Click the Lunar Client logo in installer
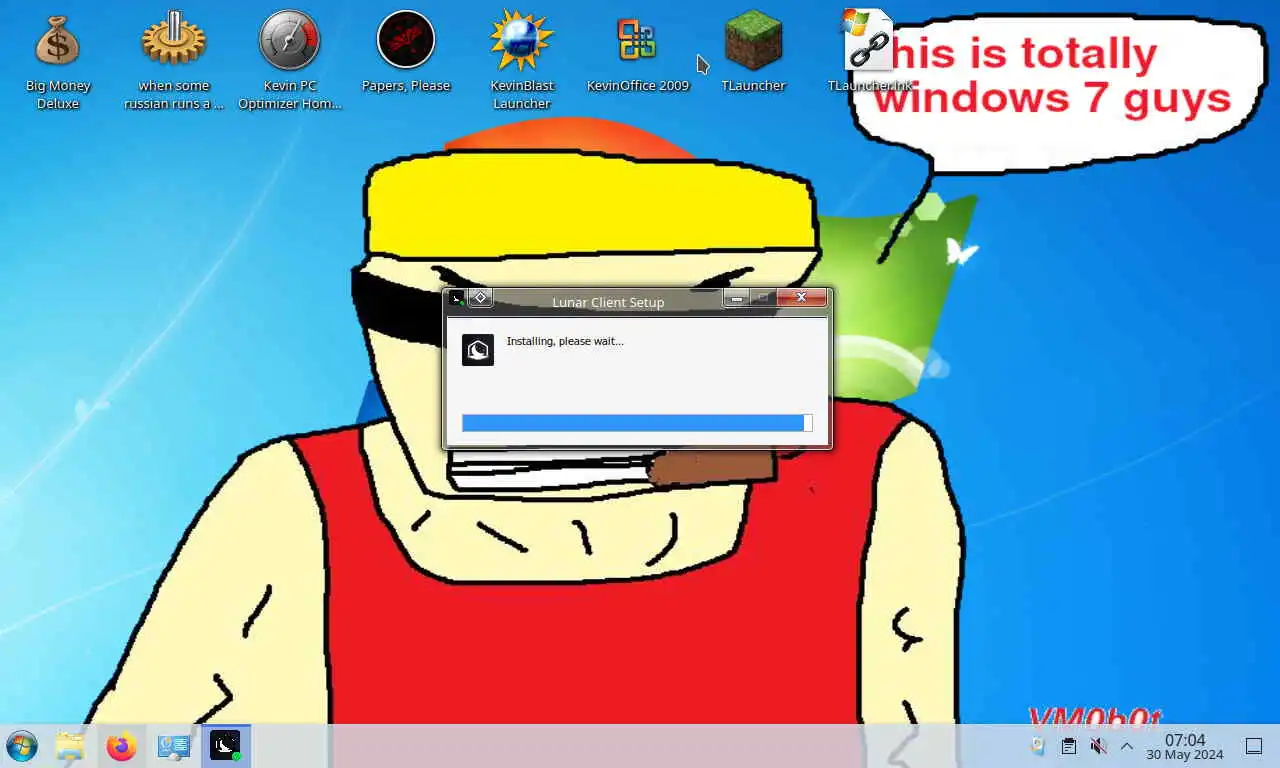 [x=478, y=350]
